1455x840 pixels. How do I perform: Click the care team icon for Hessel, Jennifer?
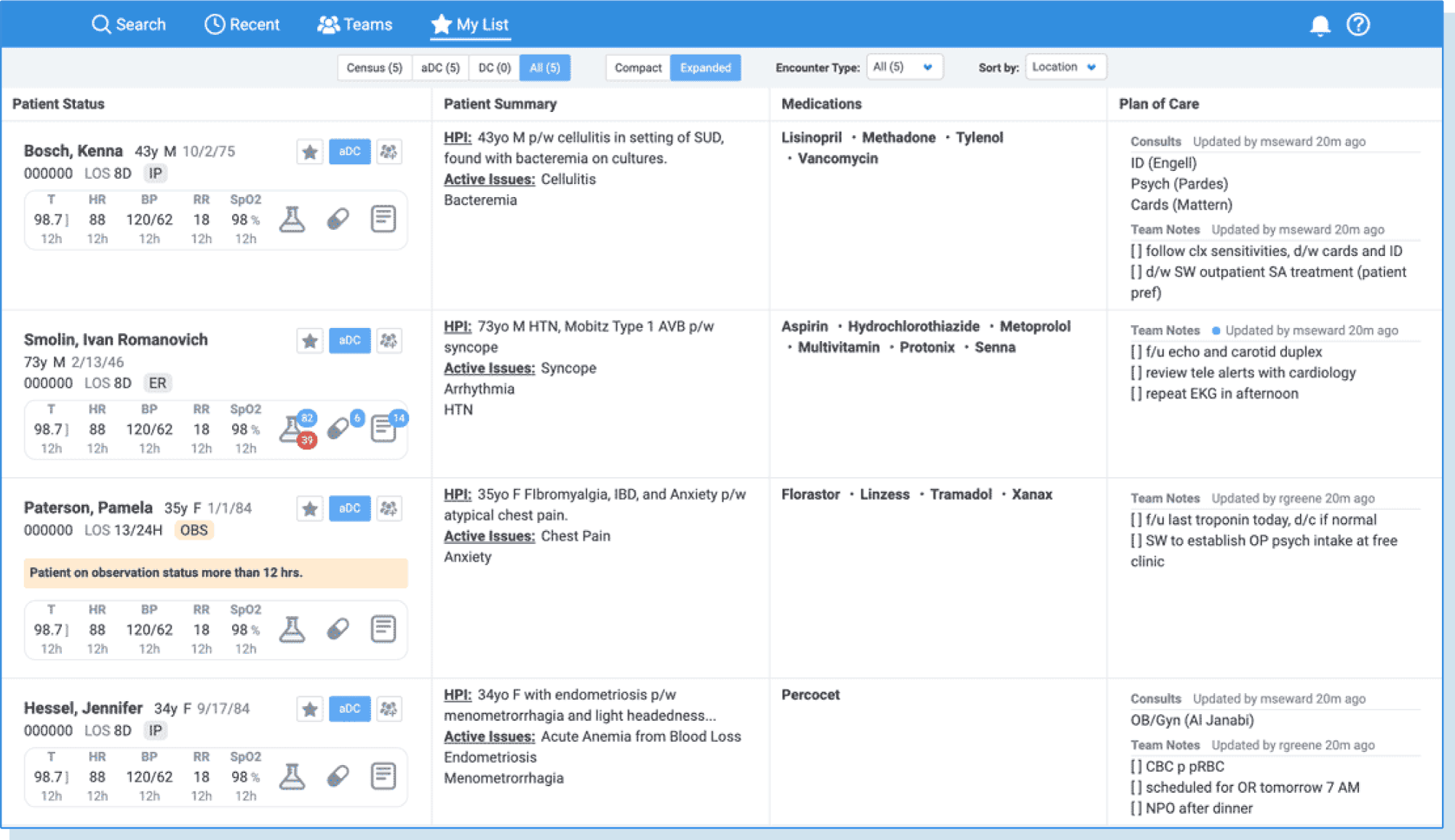(390, 708)
